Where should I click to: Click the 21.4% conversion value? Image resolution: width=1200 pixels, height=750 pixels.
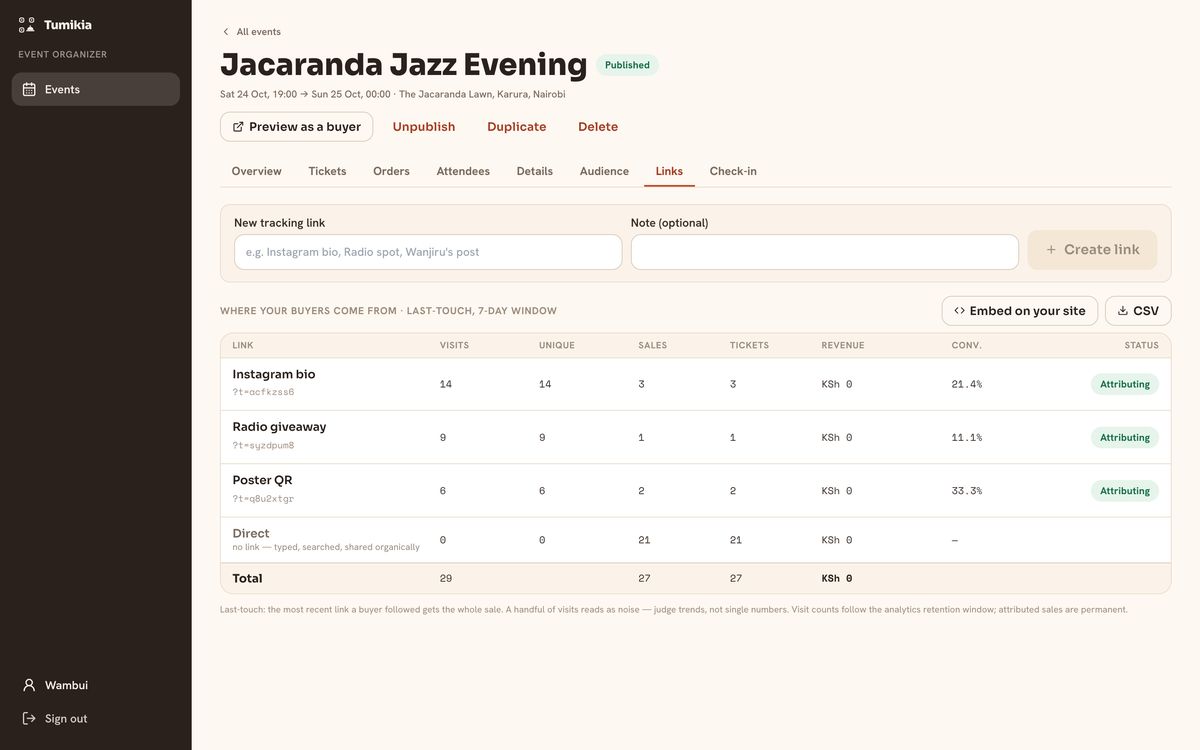point(967,384)
